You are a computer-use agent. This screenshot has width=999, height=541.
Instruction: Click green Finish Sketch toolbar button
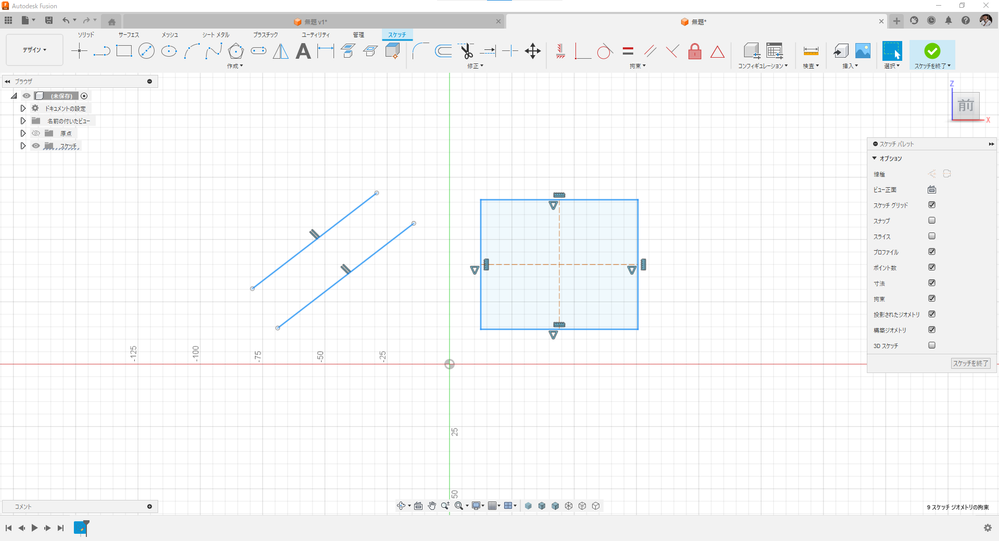pyautogui.click(x=932, y=51)
